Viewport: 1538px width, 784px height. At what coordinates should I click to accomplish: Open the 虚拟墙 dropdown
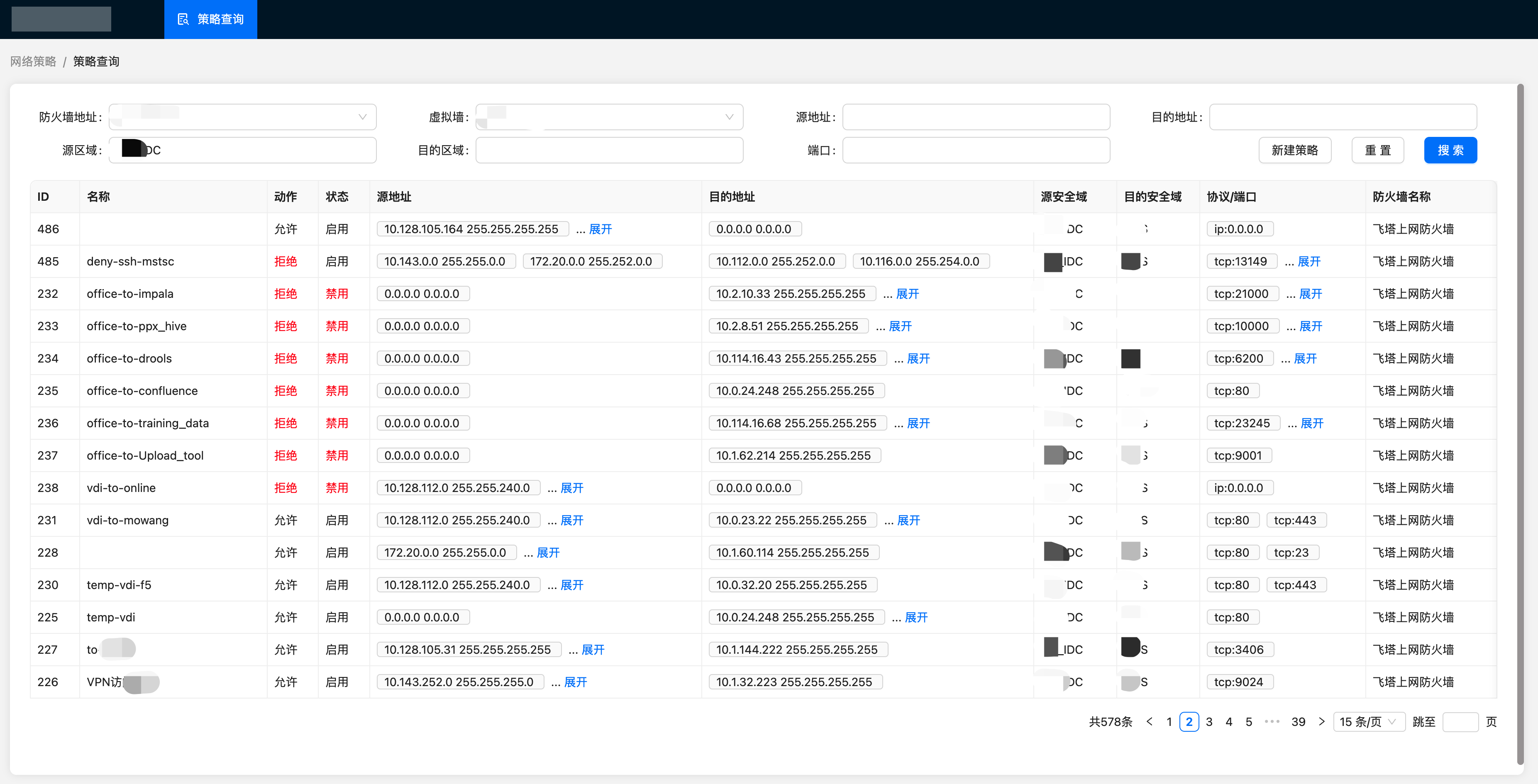point(609,117)
